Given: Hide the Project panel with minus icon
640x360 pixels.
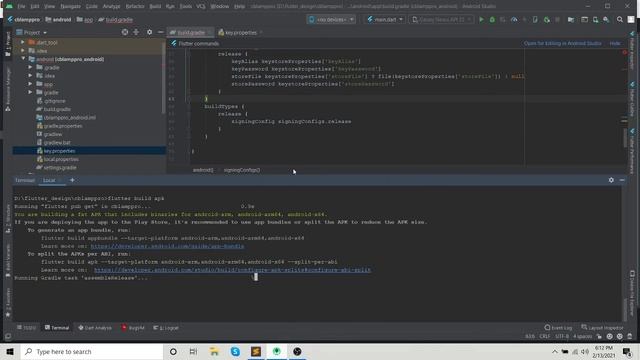Looking at the screenshot, I should (x=160, y=32).
